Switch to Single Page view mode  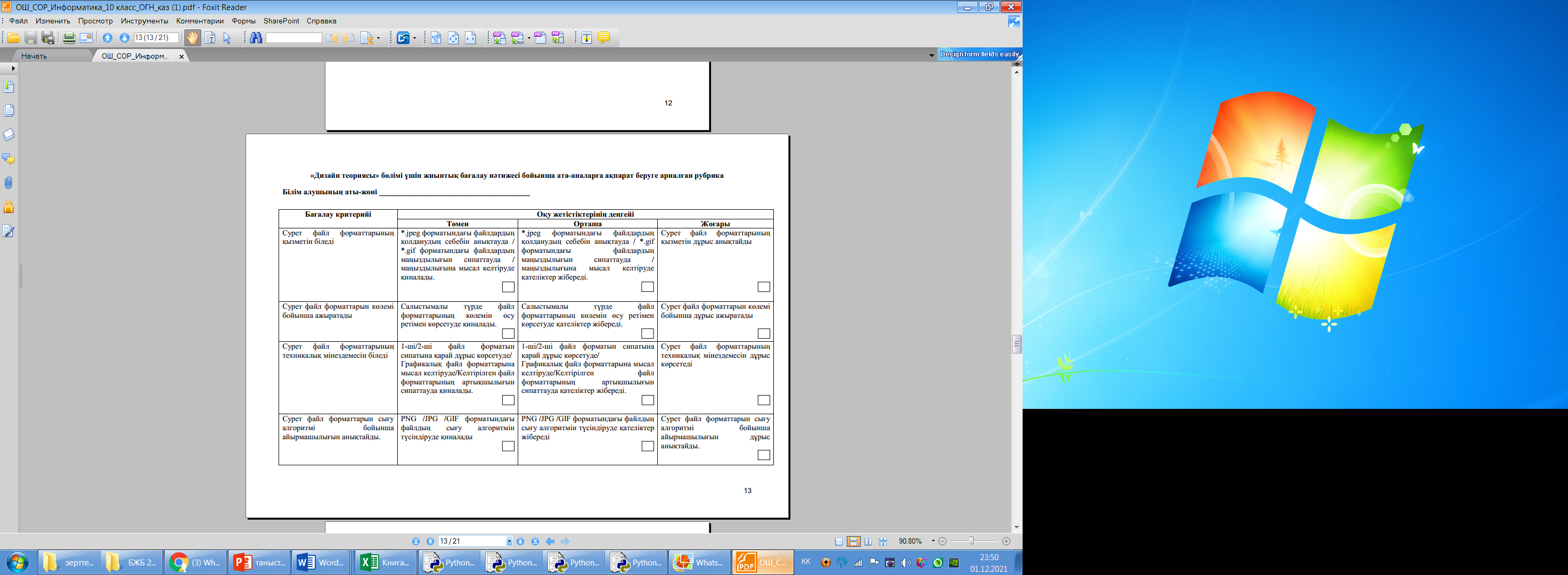point(839,541)
